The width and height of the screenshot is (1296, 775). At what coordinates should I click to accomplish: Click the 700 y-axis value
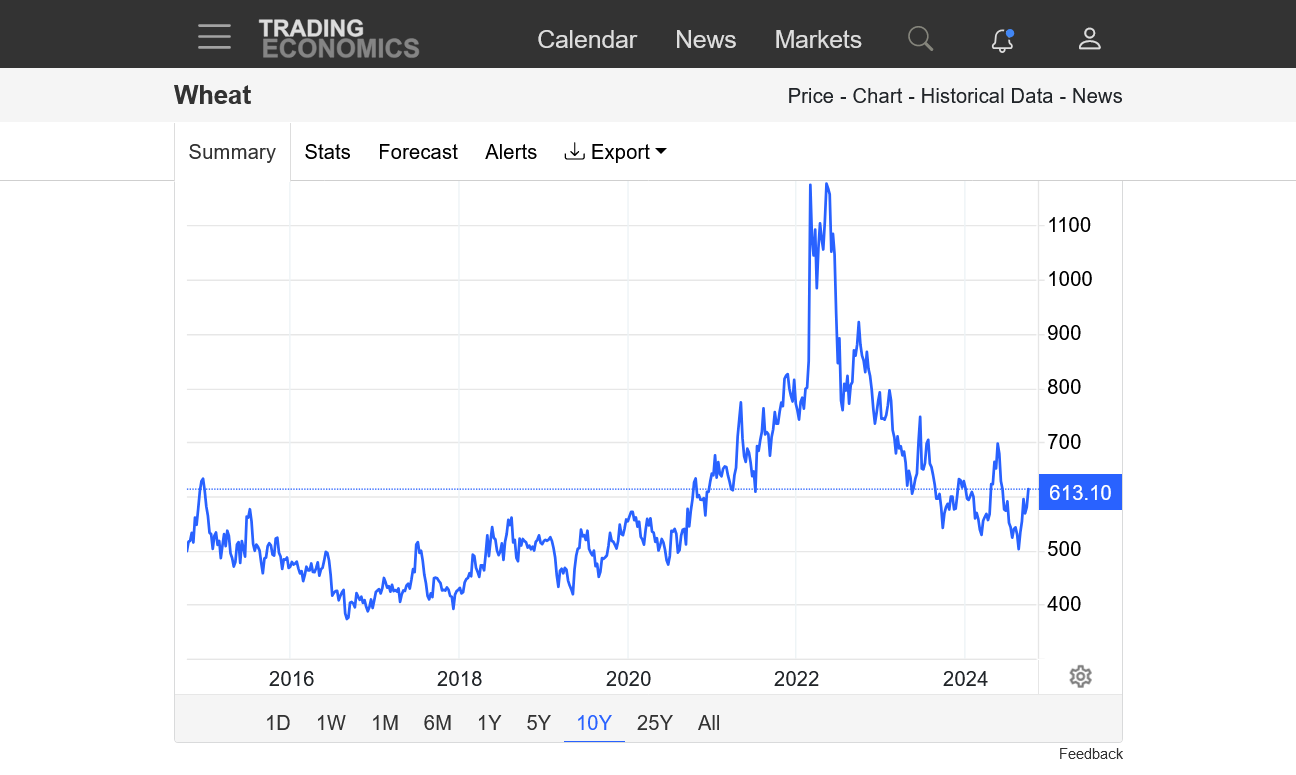(x=1064, y=441)
